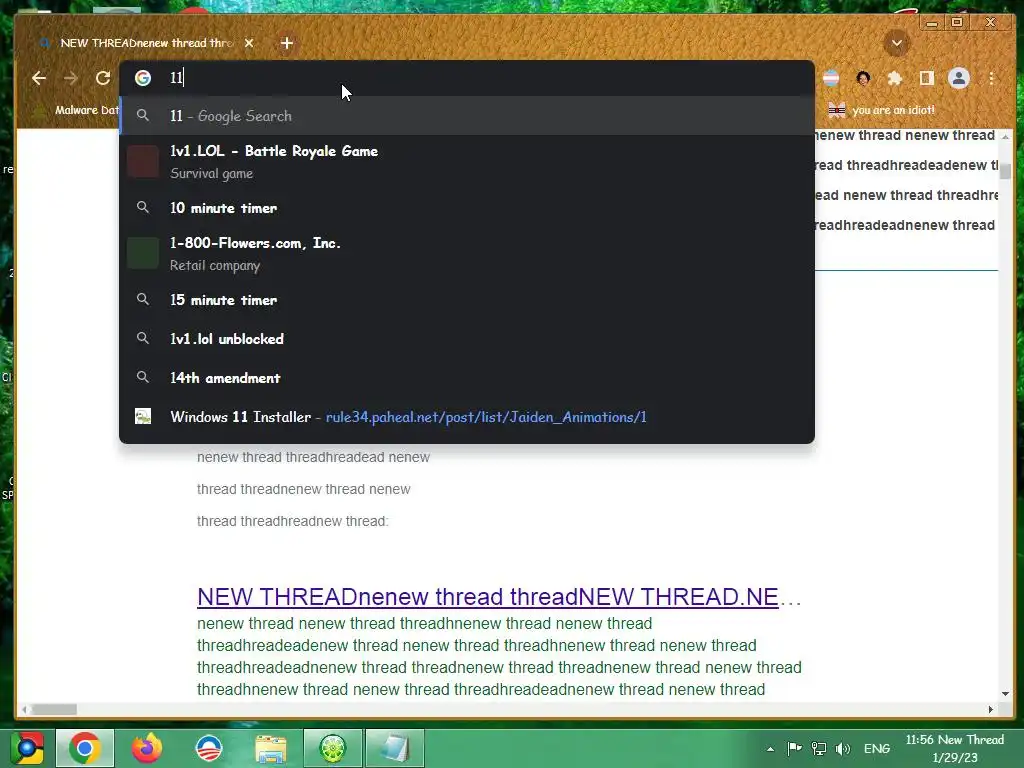Open the Chrome three-dot menu
Image resolution: width=1024 pixels, height=768 pixels.
(991, 78)
